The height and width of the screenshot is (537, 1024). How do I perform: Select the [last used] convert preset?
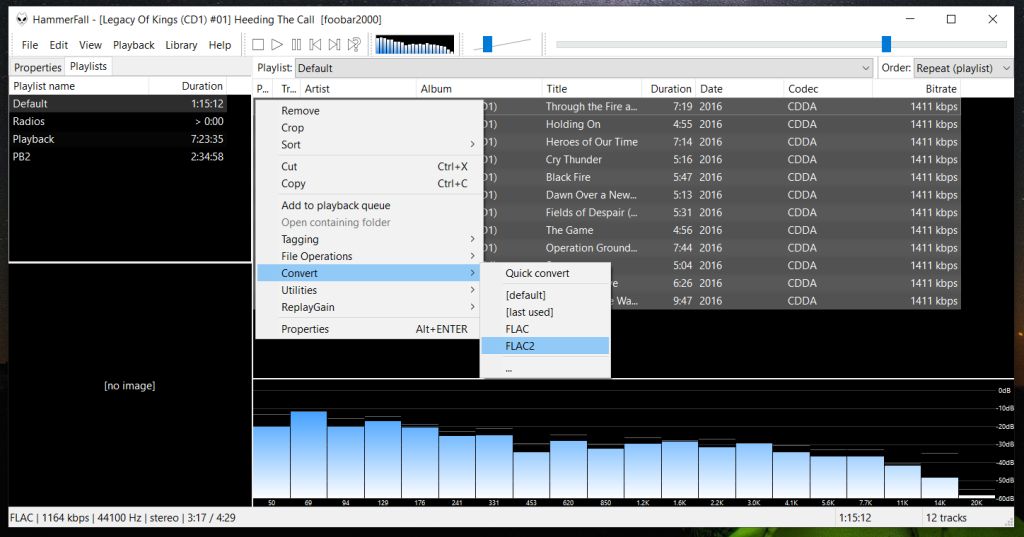pos(545,312)
